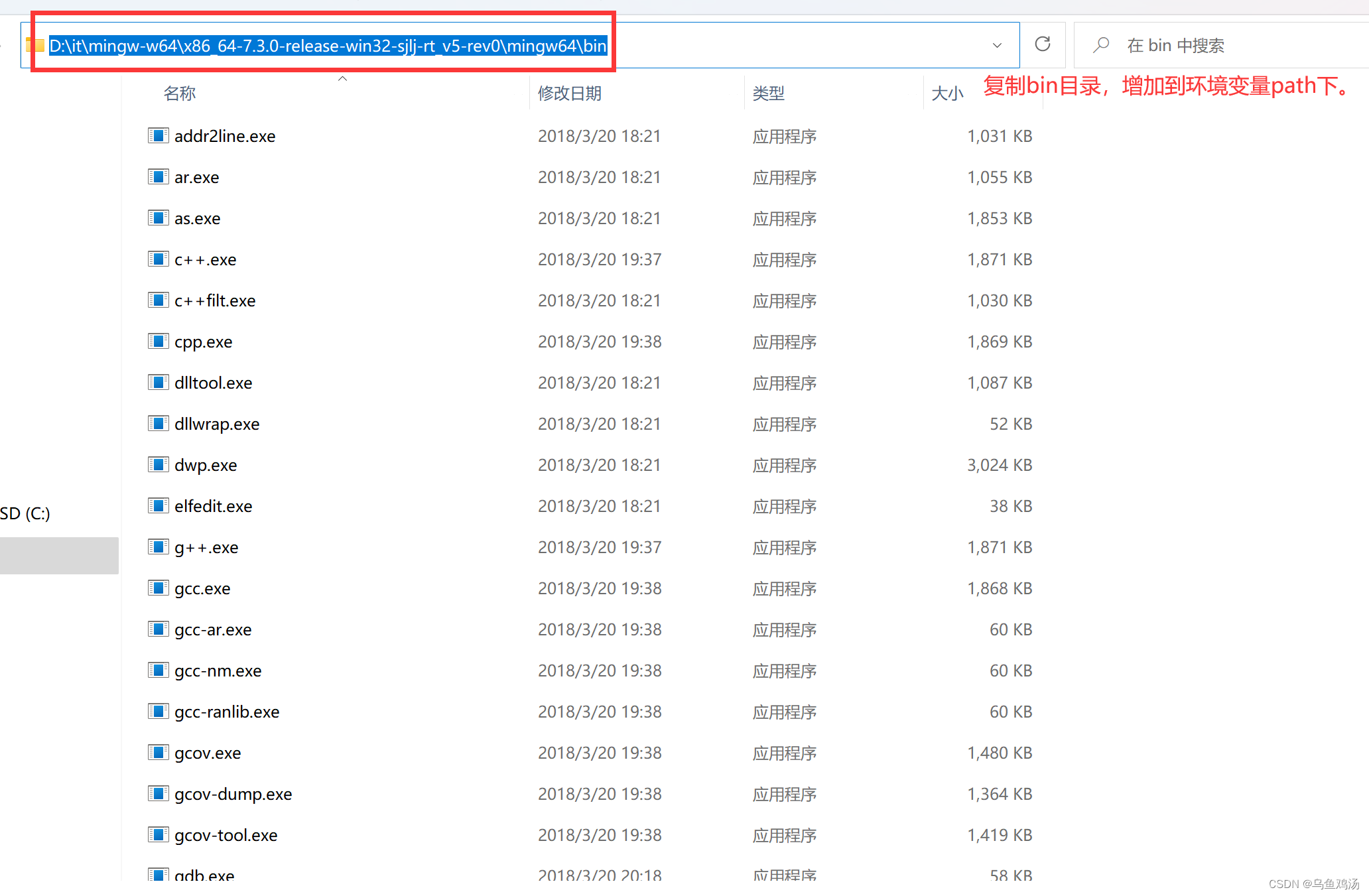
Task: Click the g++.exe file icon
Action: (158, 546)
